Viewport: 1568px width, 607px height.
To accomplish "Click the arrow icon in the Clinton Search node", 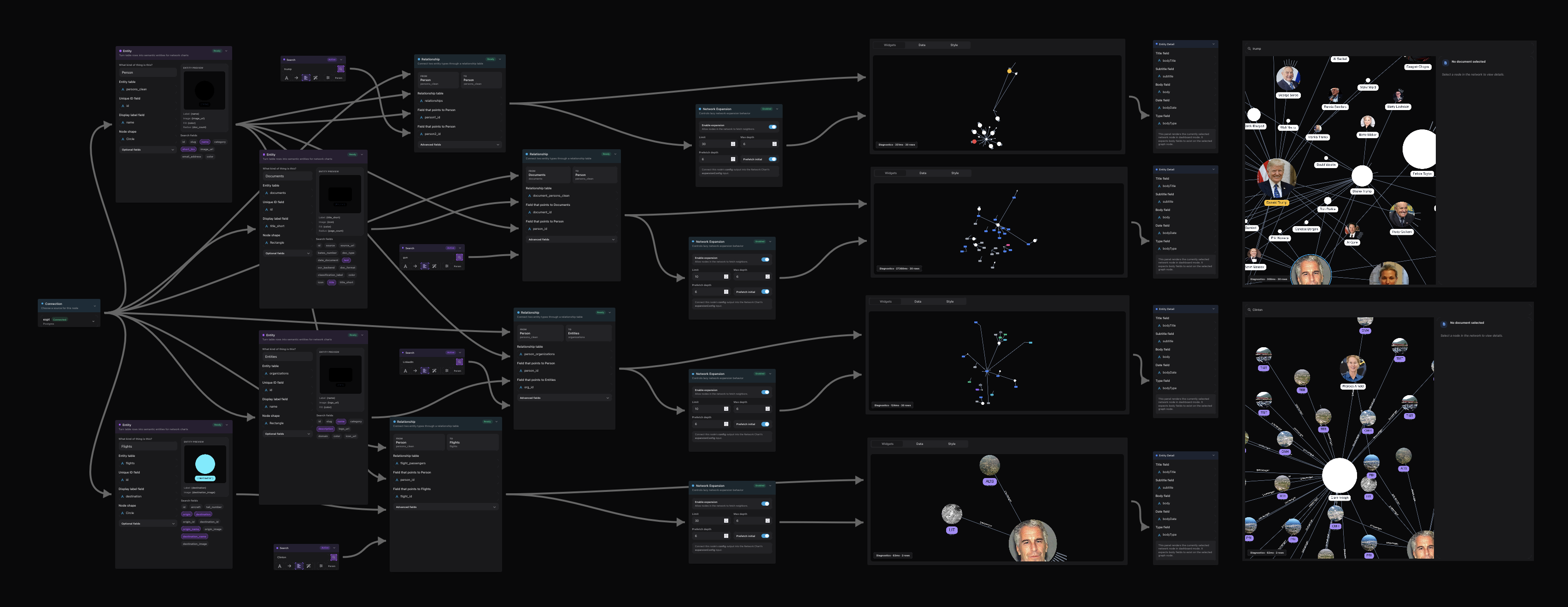I will pyautogui.click(x=289, y=566).
